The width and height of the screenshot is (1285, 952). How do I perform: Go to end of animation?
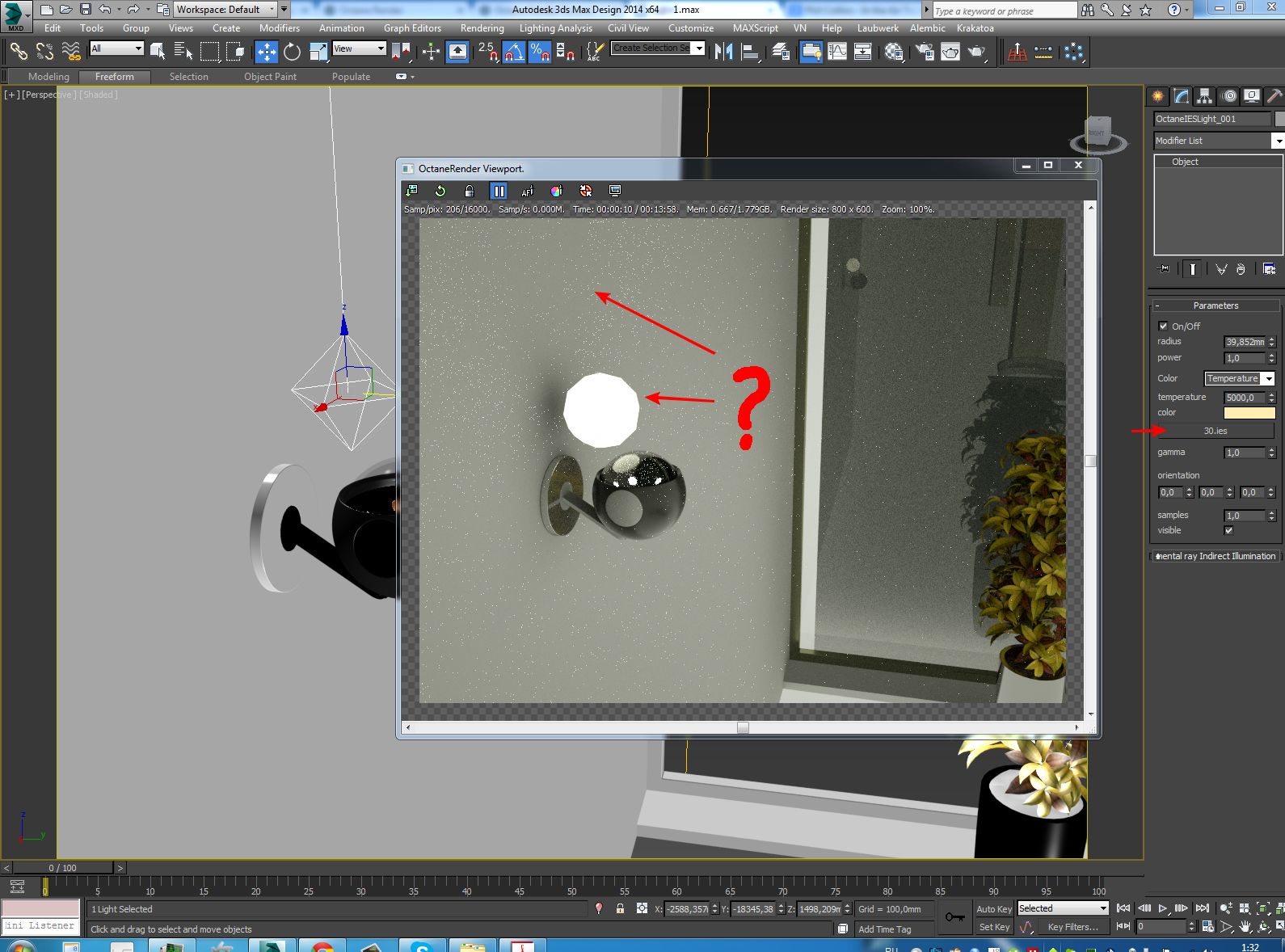[1203, 908]
